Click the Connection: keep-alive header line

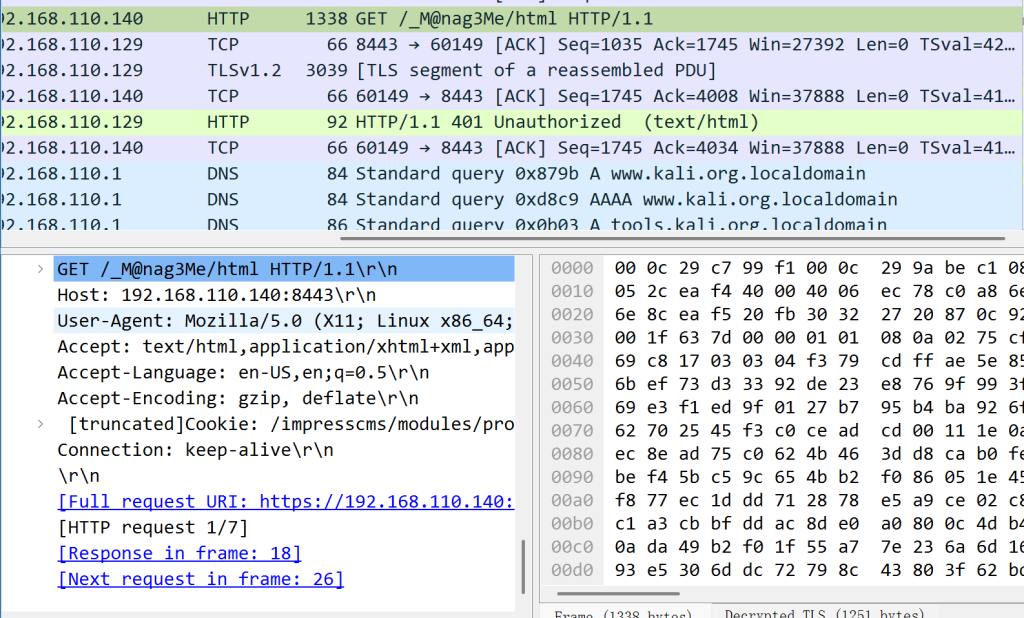coord(195,450)
